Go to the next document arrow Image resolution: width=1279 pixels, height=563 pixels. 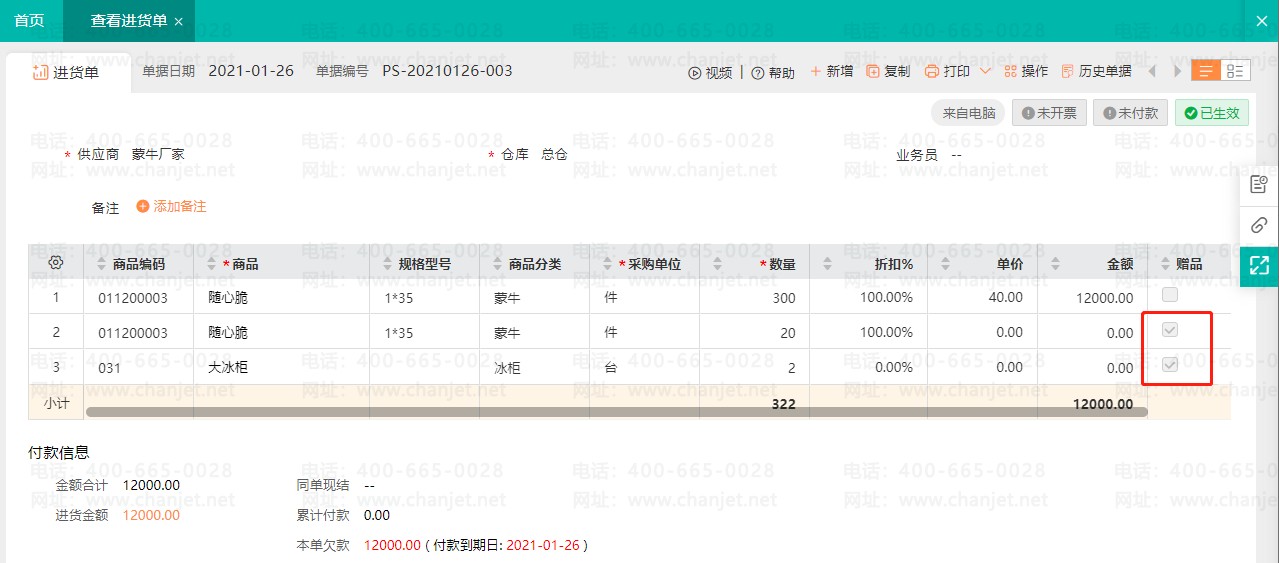[1176, 71]
